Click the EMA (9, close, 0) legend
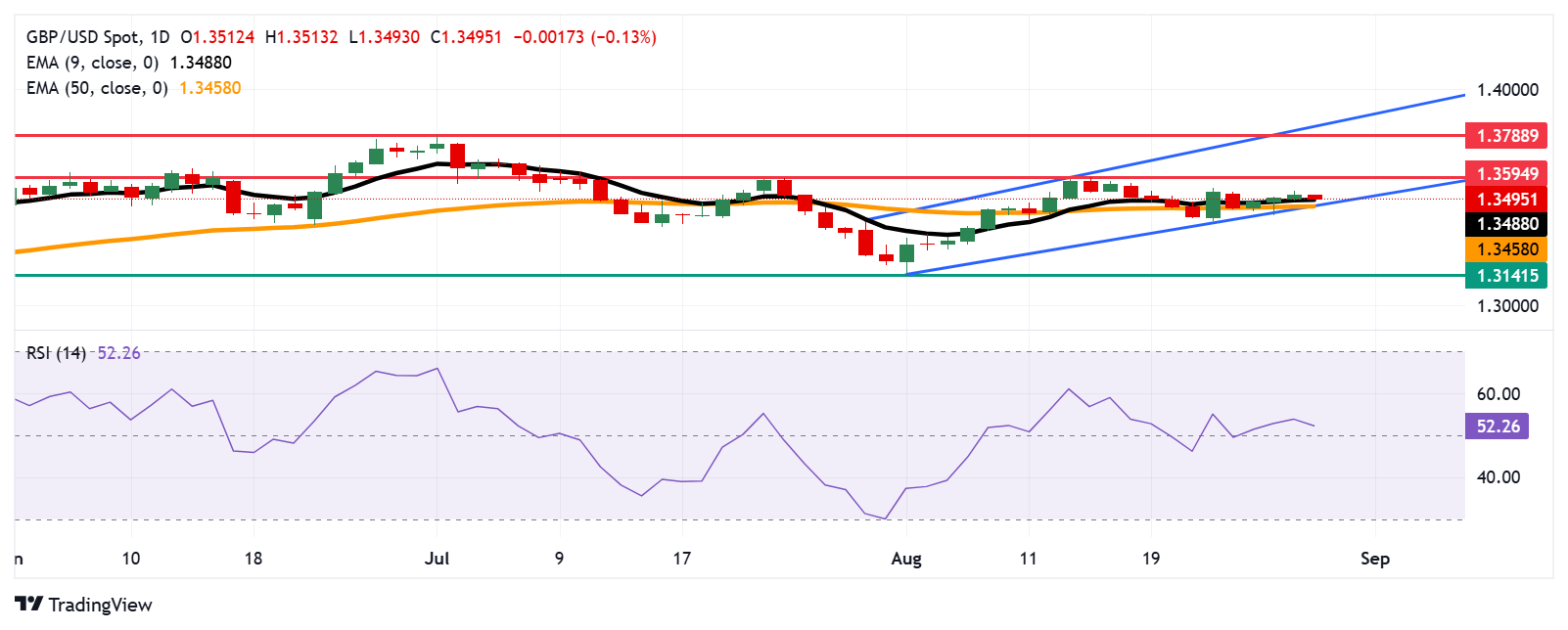 coord(92,63)
